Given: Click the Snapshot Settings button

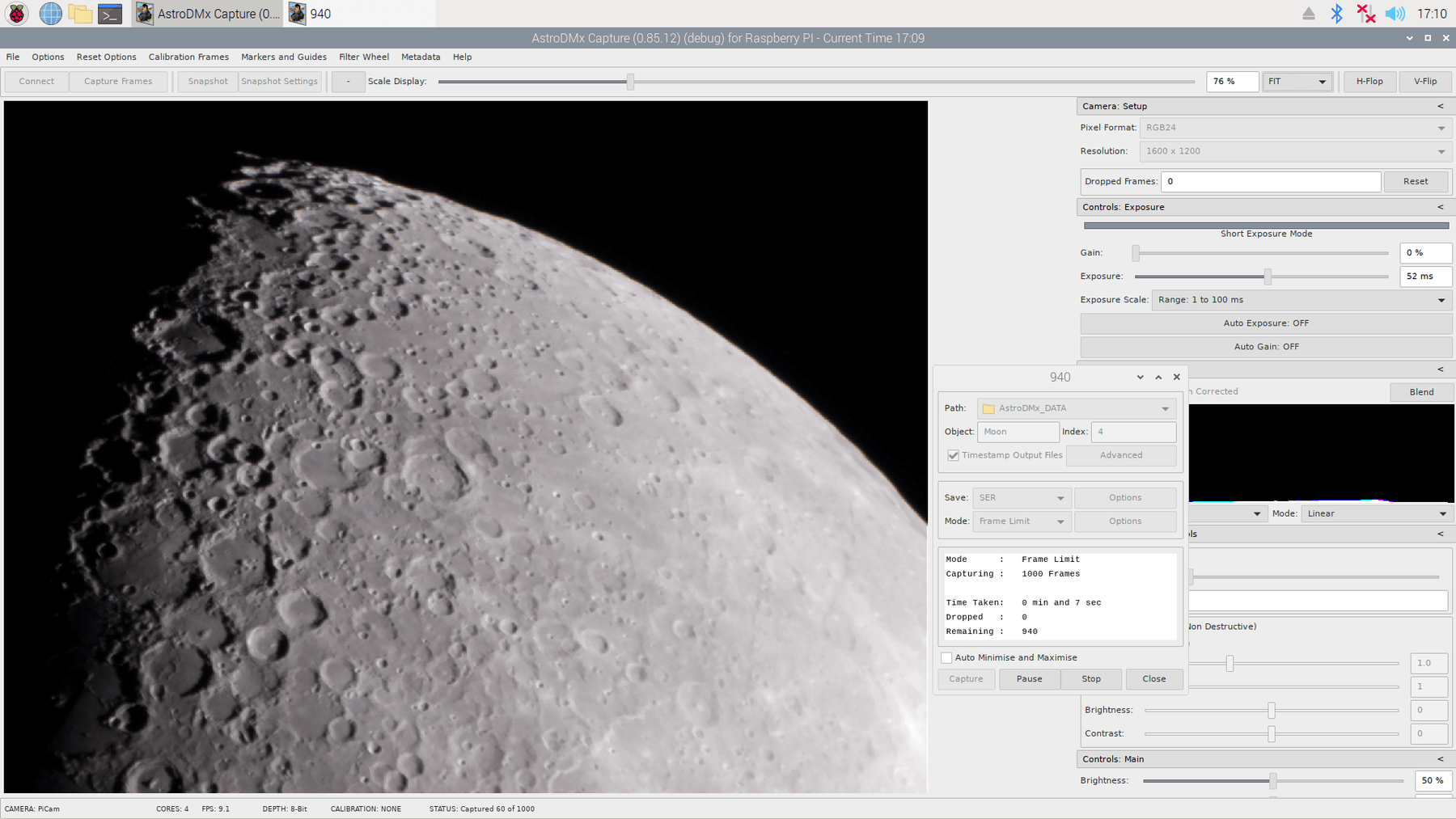Looking at the screenshot, I should (279, 81).
